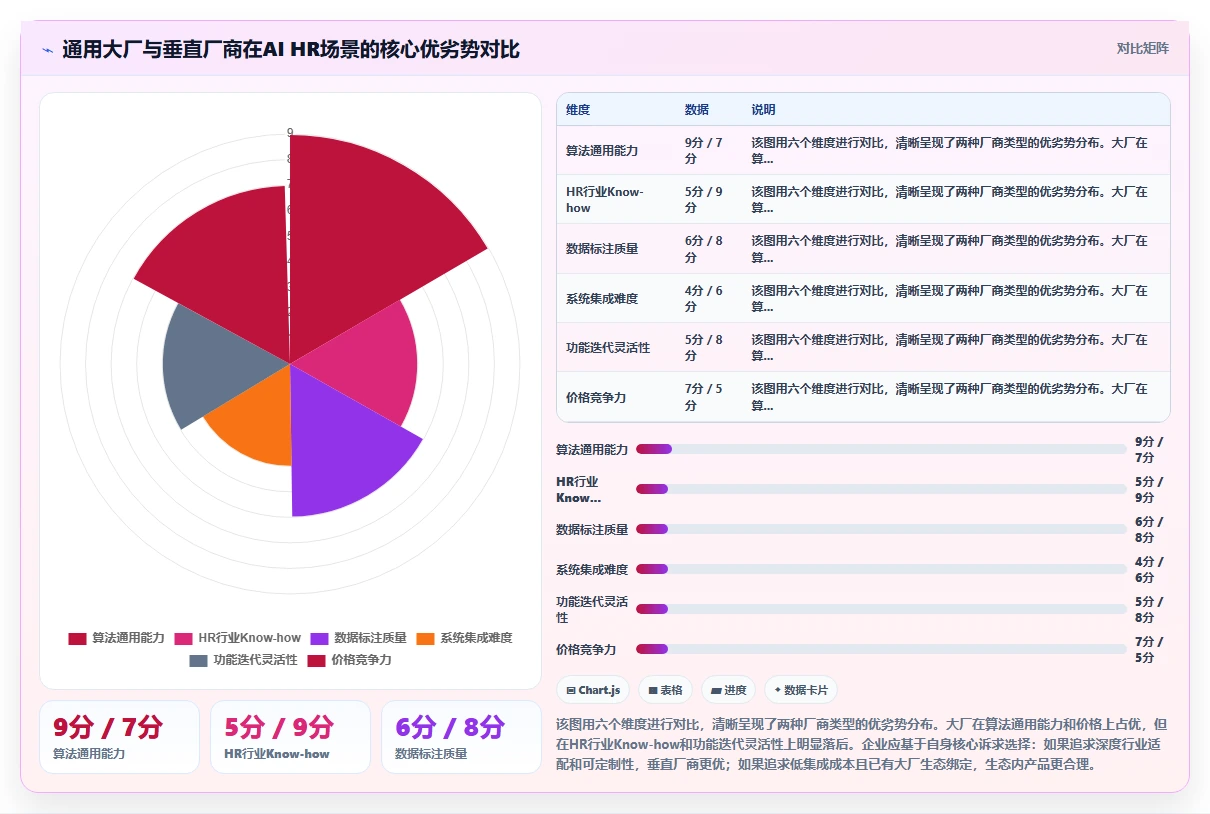Toggle the 功能迭代灵活性 legend entry

click(x=243, y=660)
